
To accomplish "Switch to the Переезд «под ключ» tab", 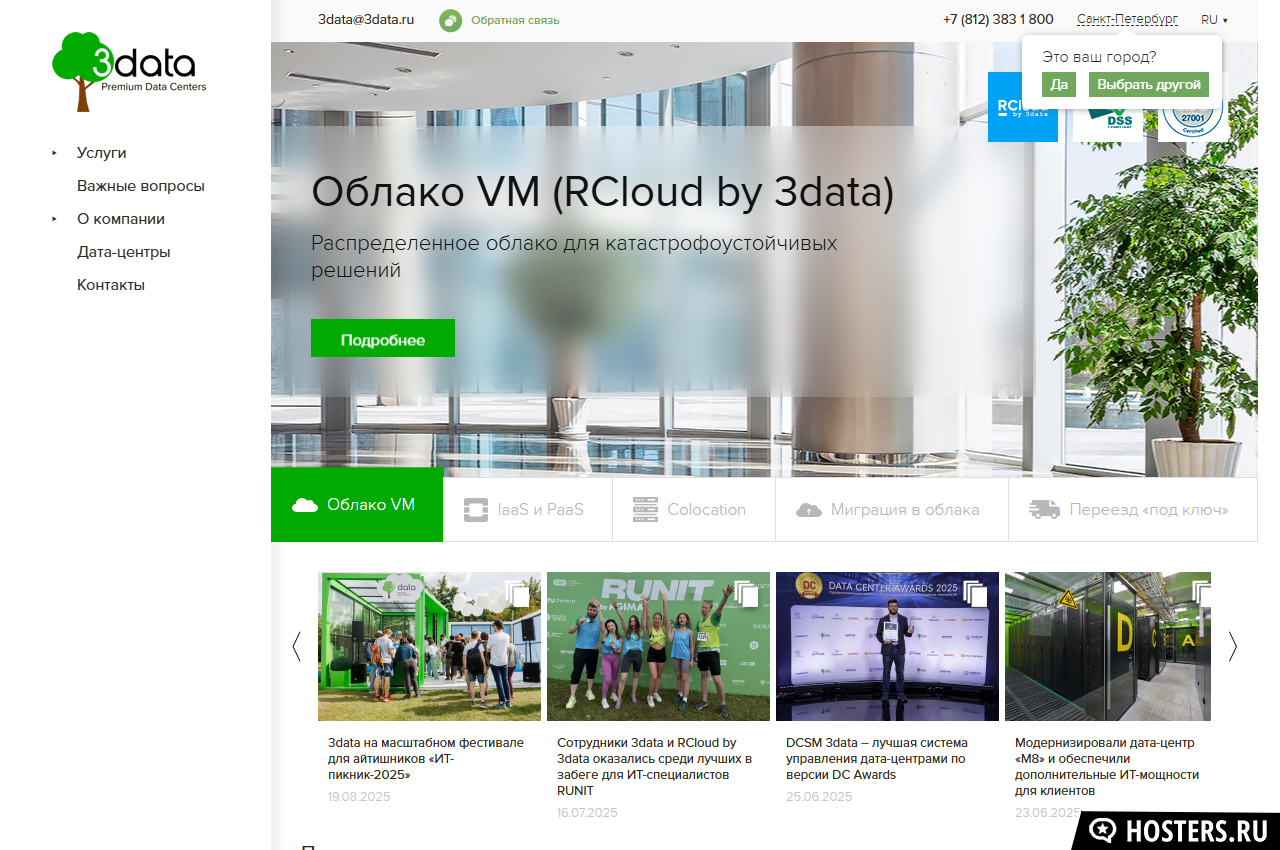I will 1133,510.
